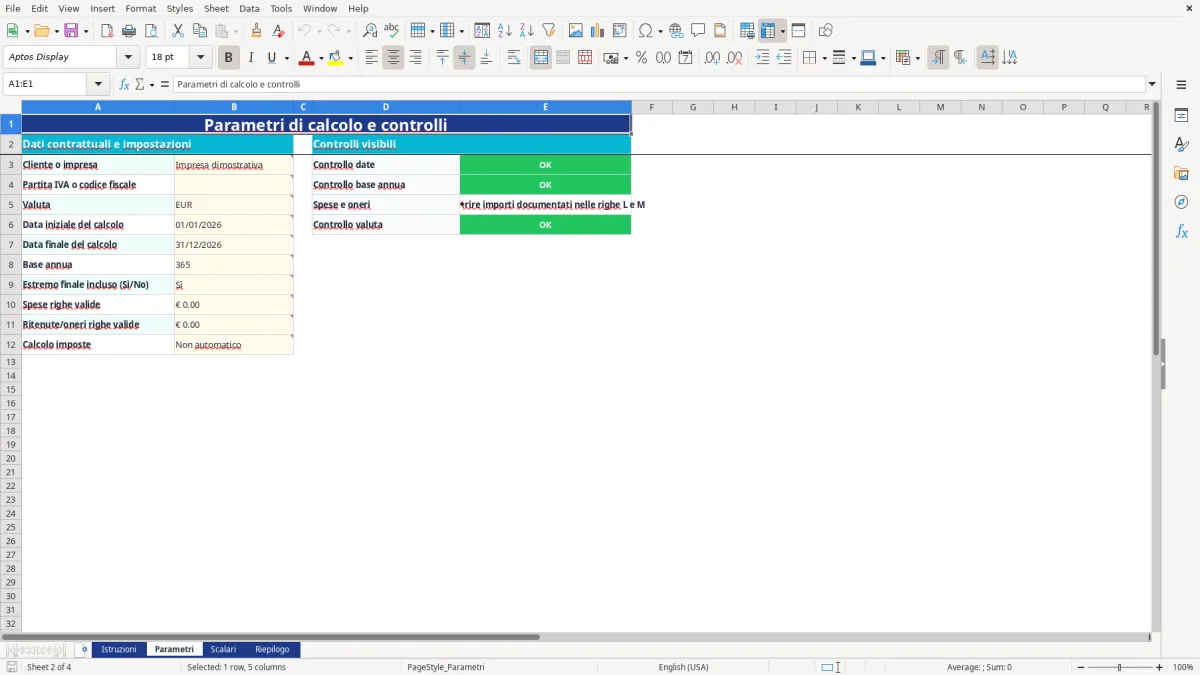
Task: Open the sidebar Navigator compass icon
Action: point(1181,202)
